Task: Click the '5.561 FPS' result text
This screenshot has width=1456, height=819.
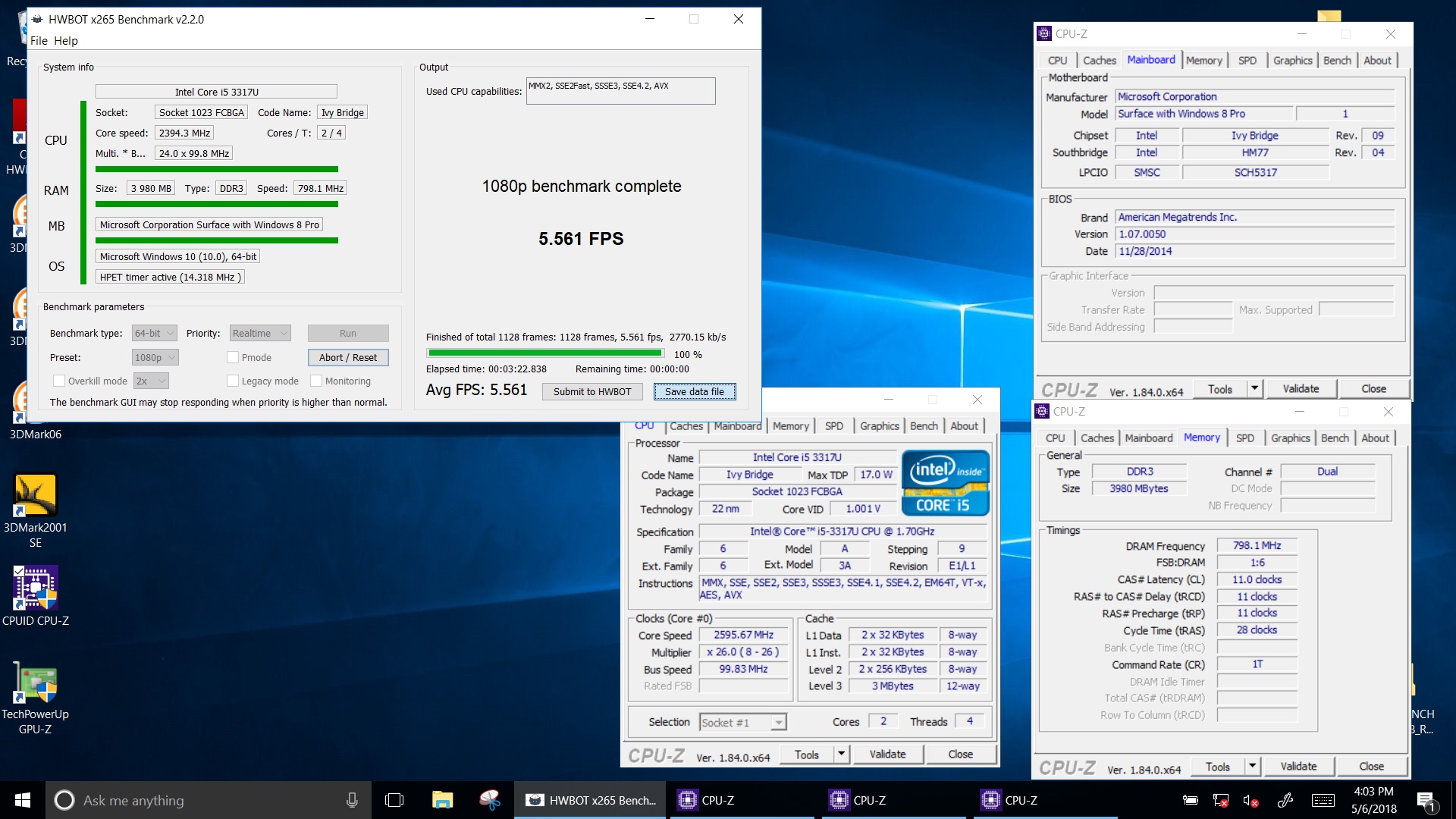Action: (581, 239)
